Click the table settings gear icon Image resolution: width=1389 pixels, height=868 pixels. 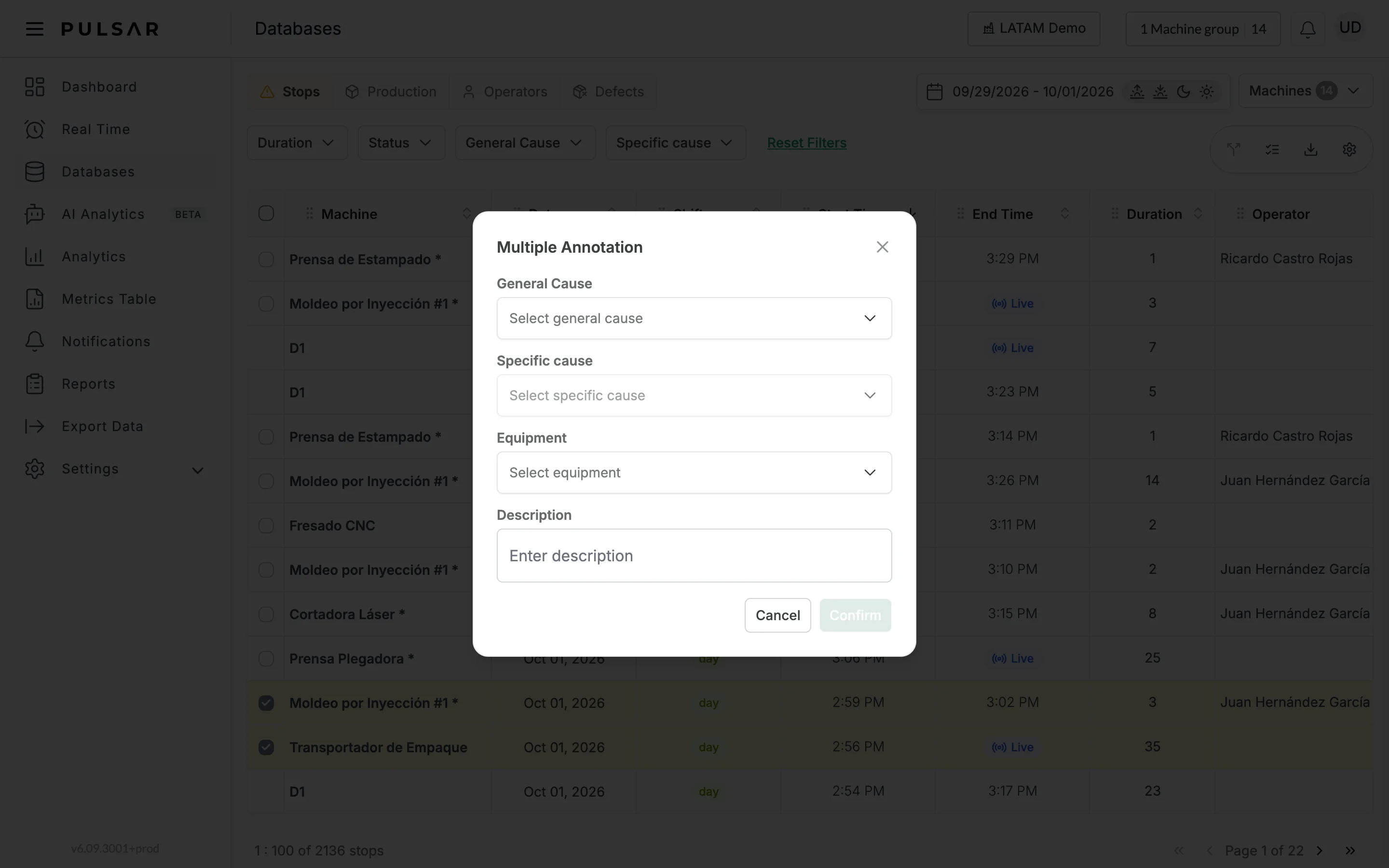[1349, 149]
